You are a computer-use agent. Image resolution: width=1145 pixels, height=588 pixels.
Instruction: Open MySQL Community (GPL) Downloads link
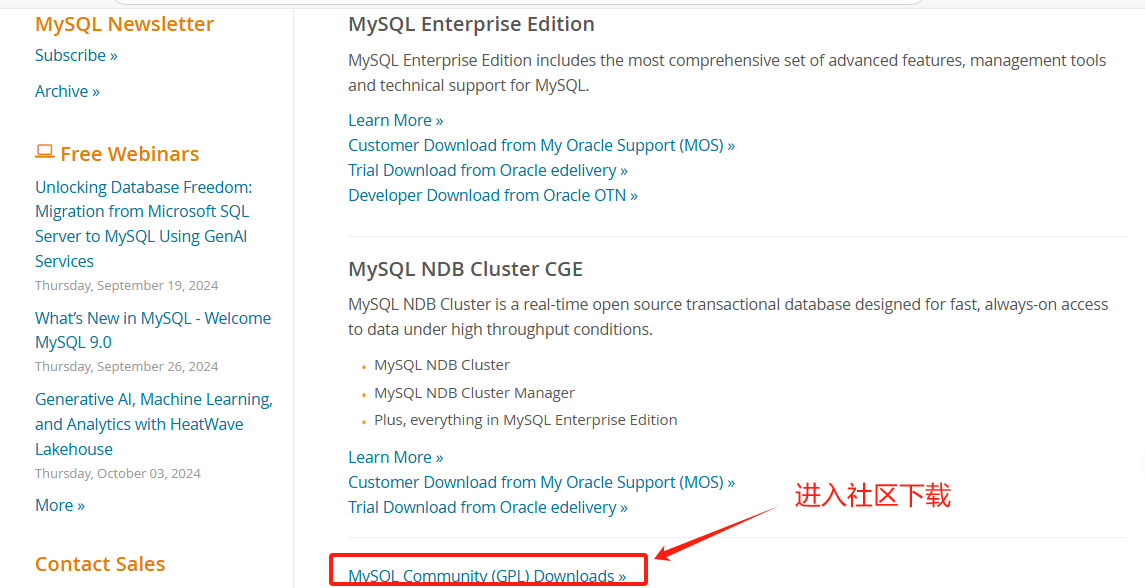[487, 576]
